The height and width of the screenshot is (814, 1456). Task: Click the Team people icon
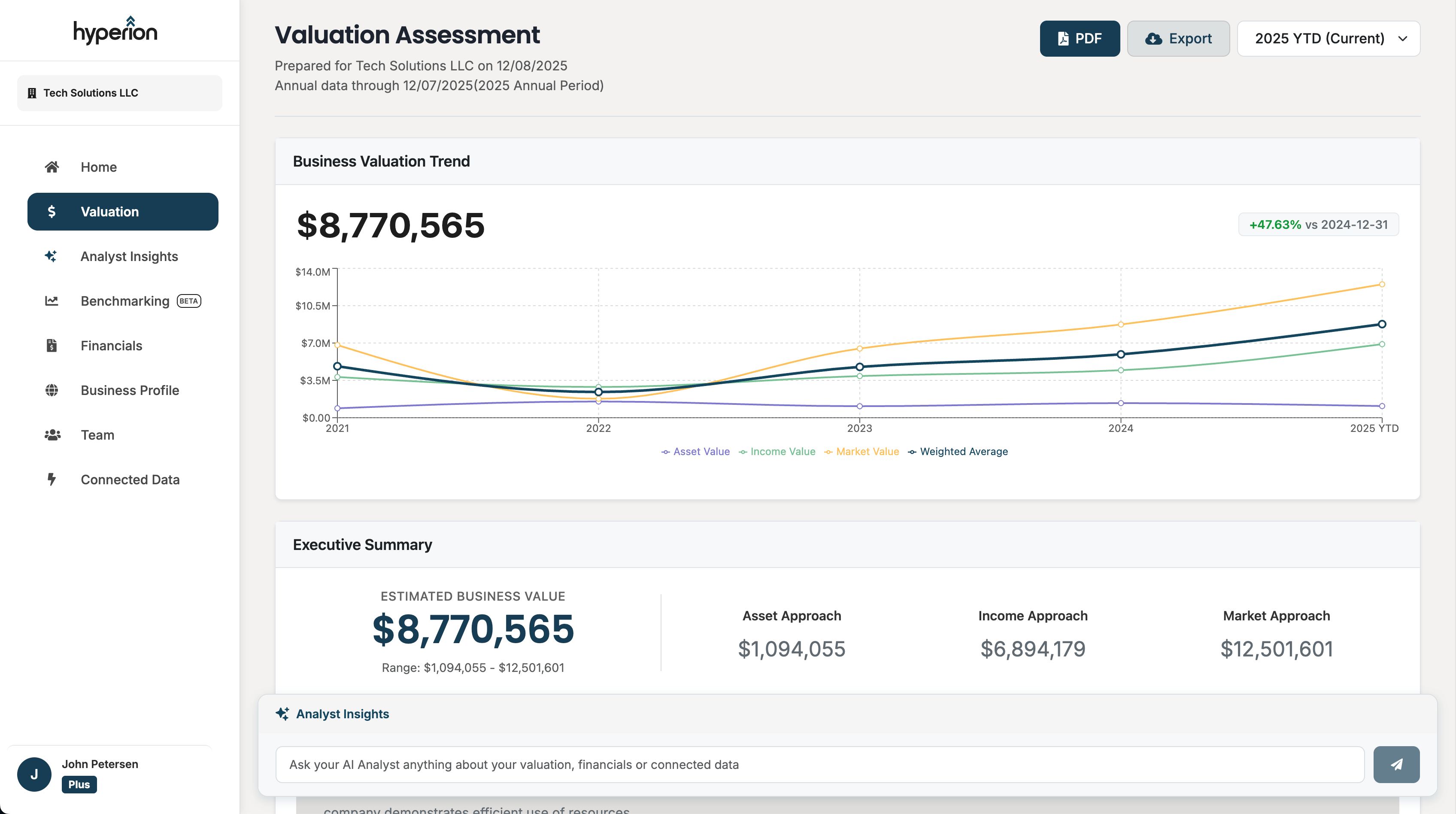(52, 435)
